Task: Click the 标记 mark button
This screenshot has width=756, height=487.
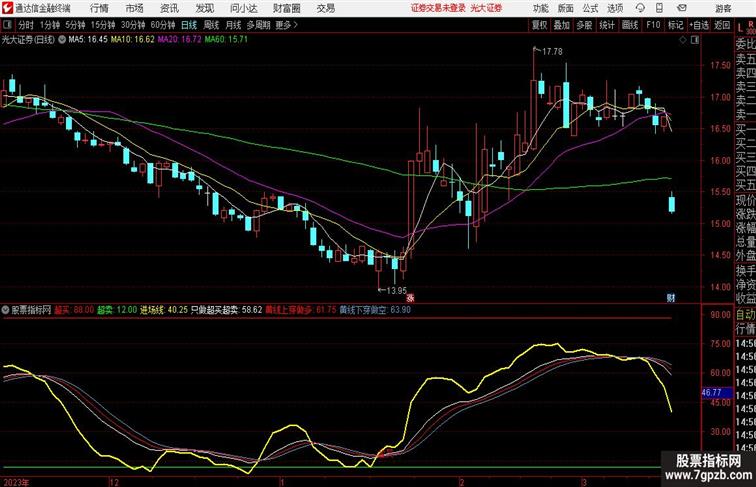Action: 675,25
